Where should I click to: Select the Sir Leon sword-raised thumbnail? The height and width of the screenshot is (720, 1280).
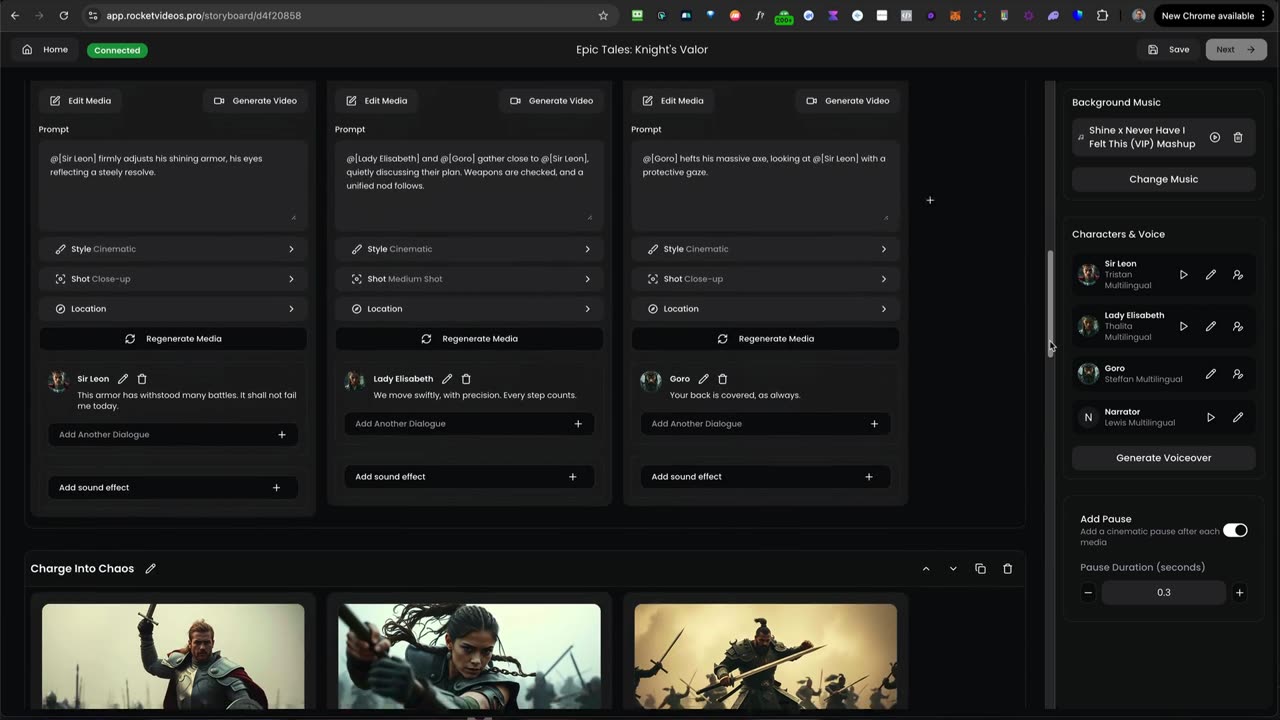click(x=173, y=656)
